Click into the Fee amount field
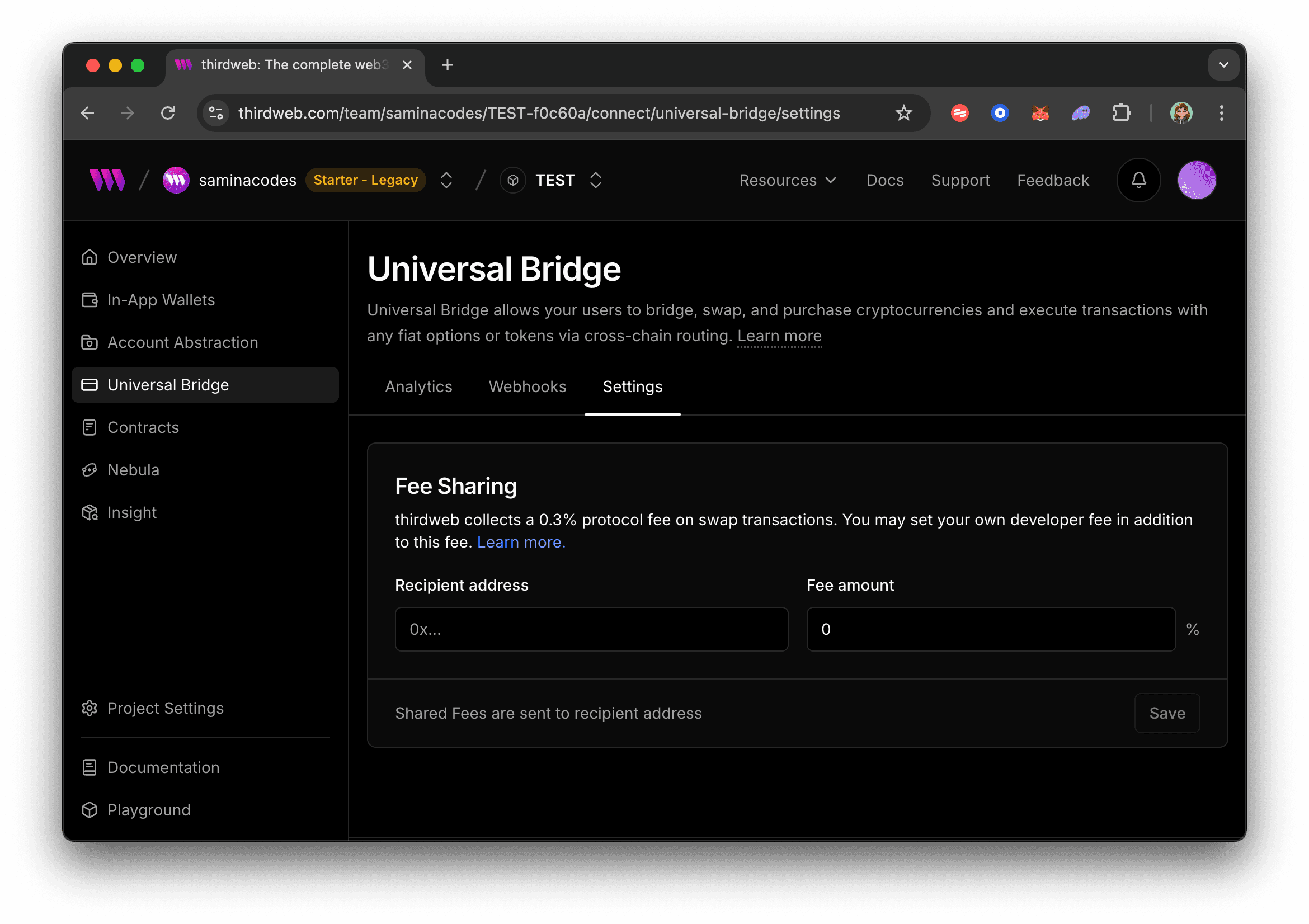 point(990,629)
